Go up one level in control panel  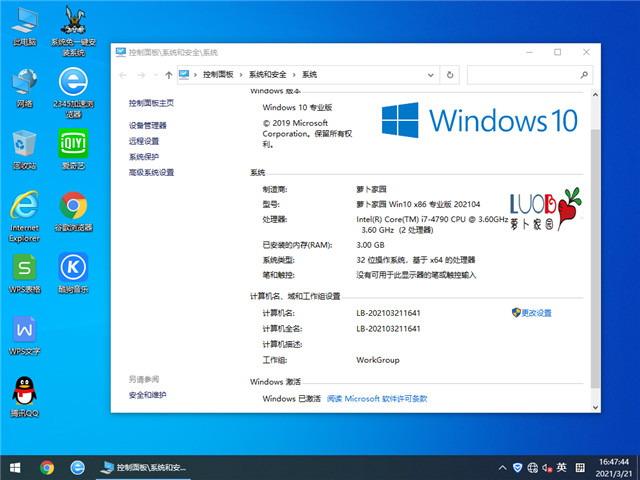point(169,75)
